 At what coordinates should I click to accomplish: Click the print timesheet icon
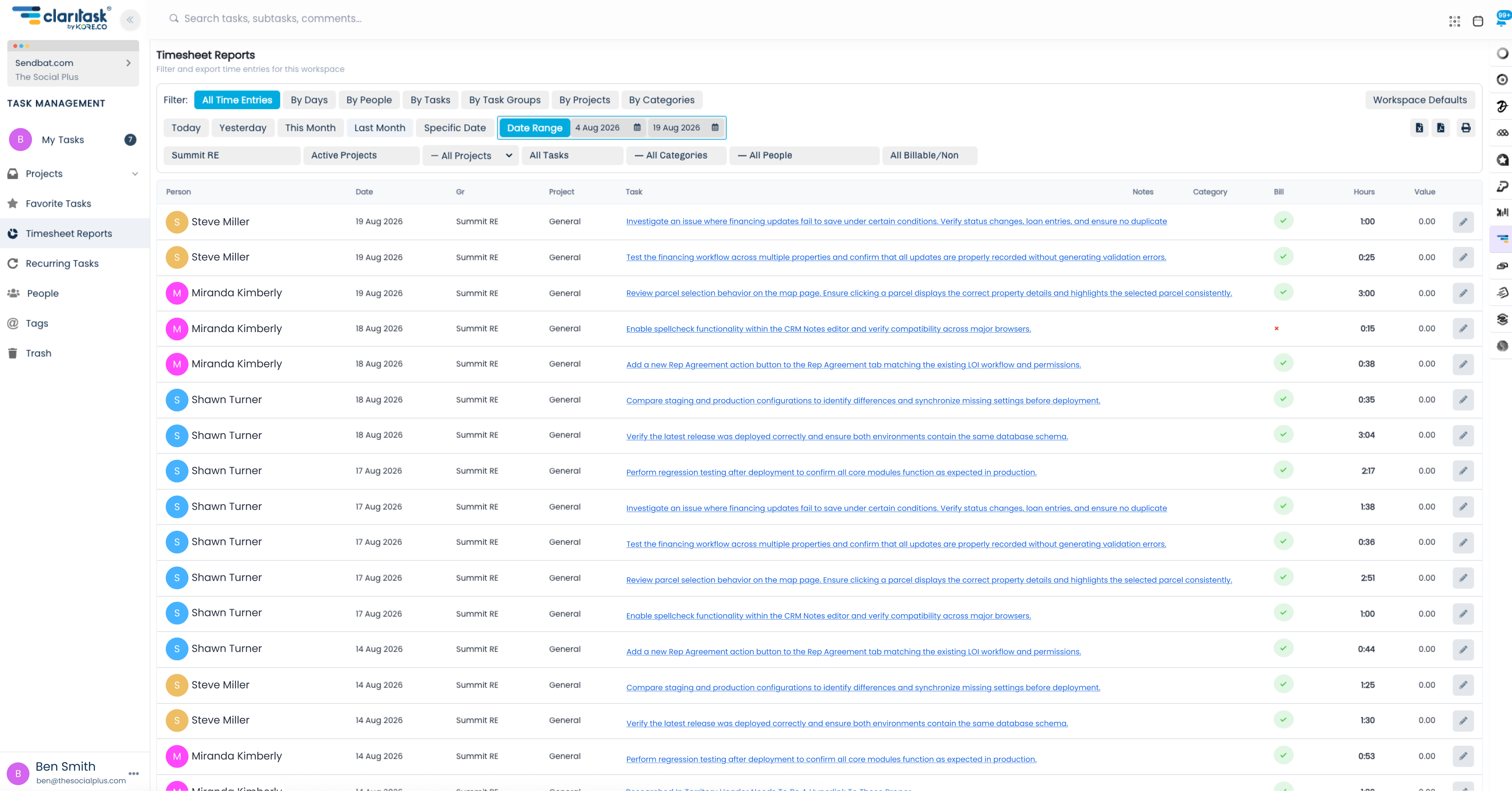(x=1465, y=127)
